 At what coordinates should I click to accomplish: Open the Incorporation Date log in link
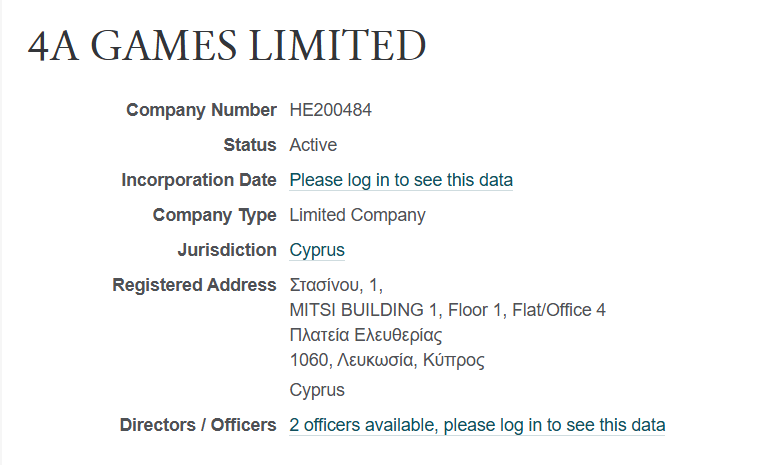401,180
